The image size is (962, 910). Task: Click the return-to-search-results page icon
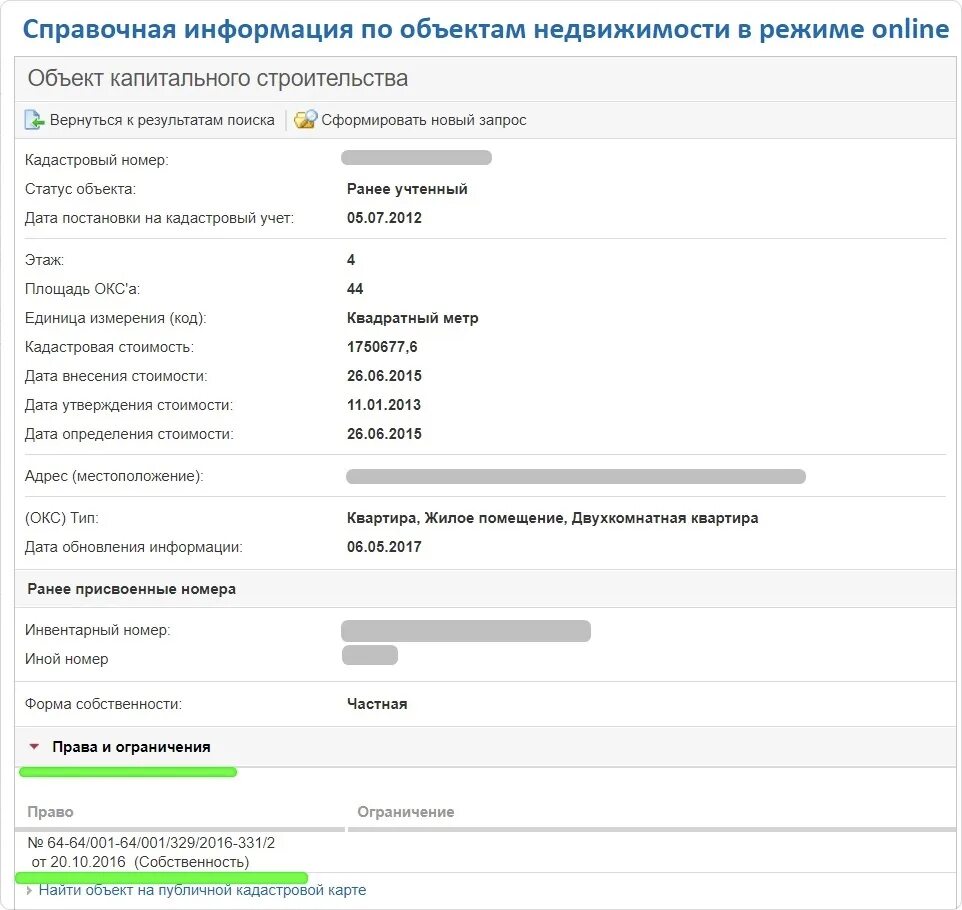point(34,120)
